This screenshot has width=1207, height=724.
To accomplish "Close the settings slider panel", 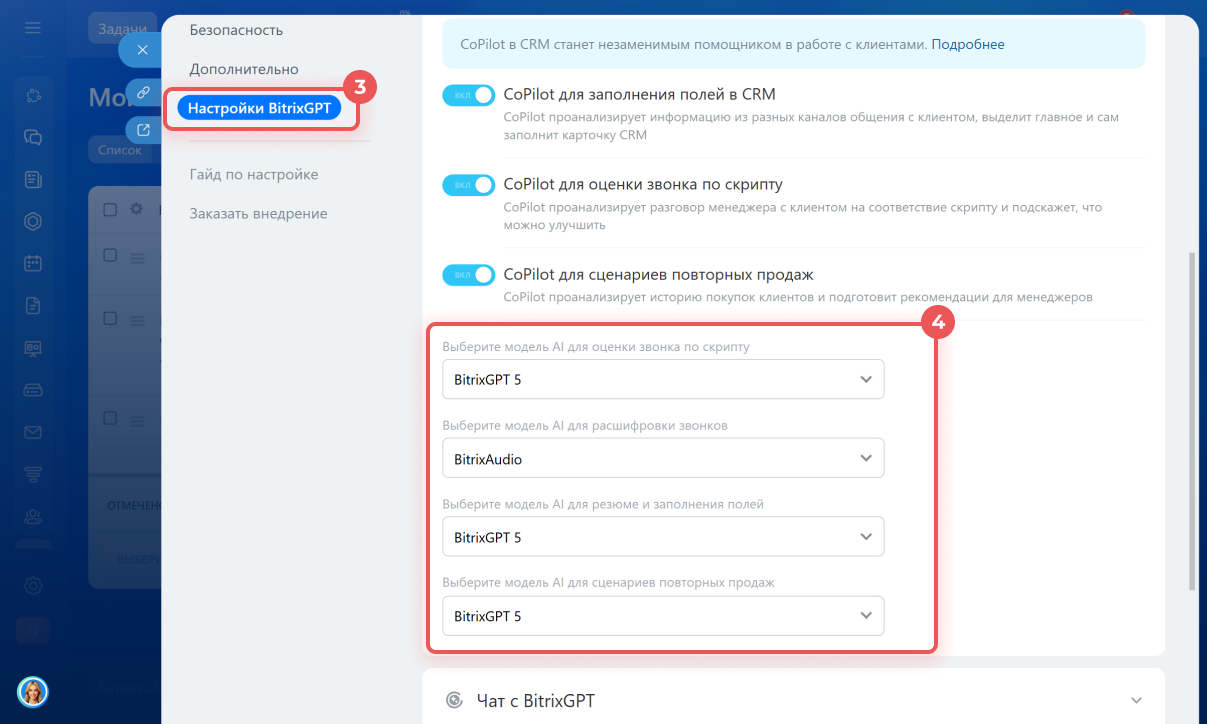I will point(142,49).
